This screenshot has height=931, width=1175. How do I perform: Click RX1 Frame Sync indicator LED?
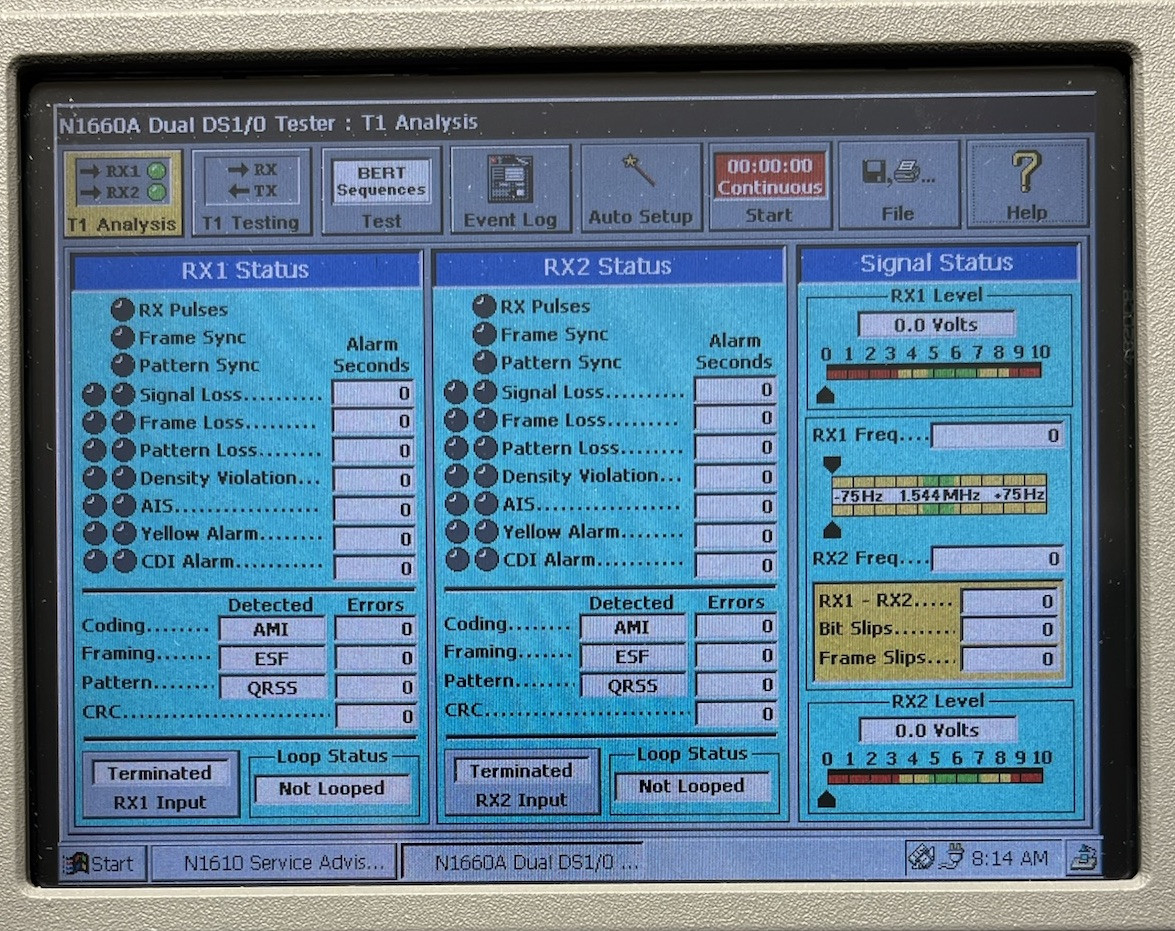click(122, 337)
